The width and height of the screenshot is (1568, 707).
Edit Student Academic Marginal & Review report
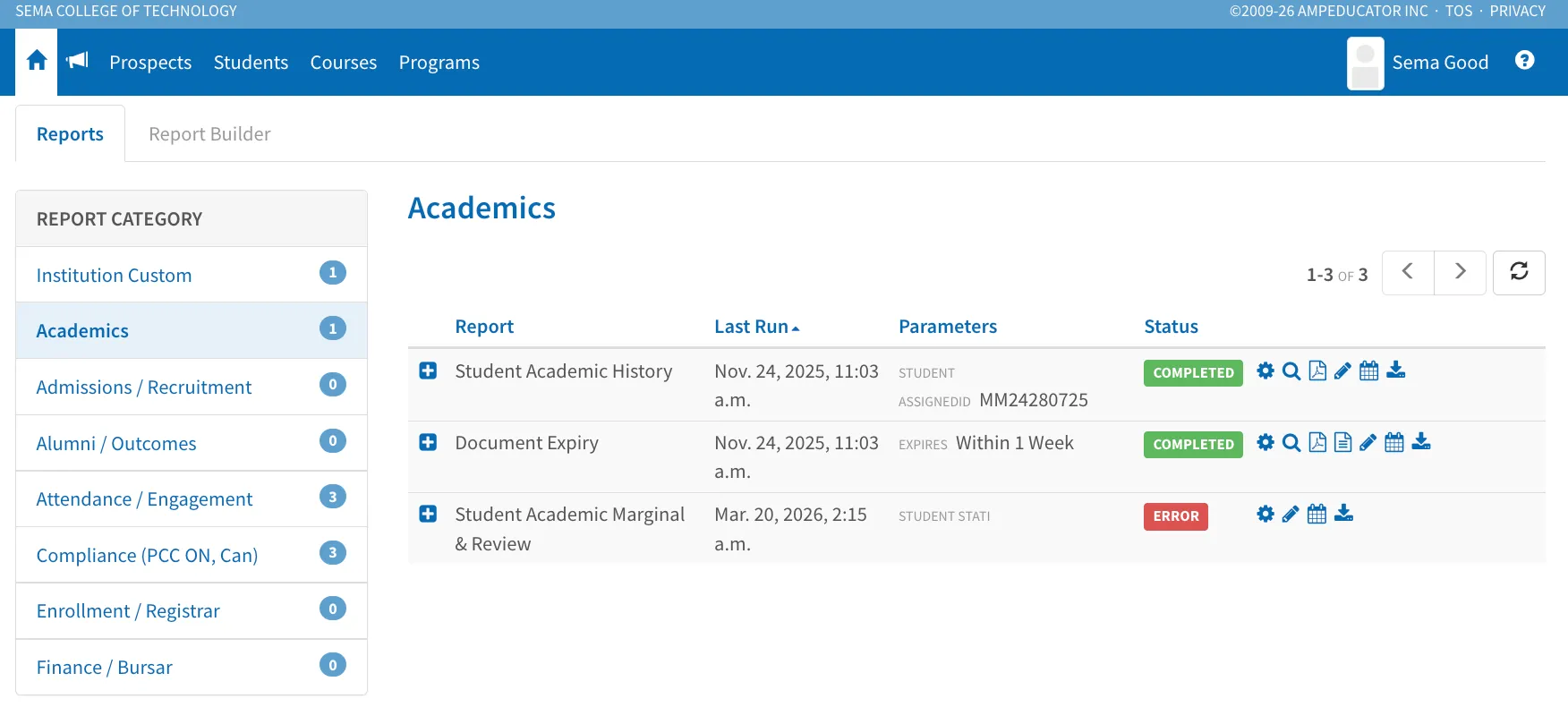1290,514
